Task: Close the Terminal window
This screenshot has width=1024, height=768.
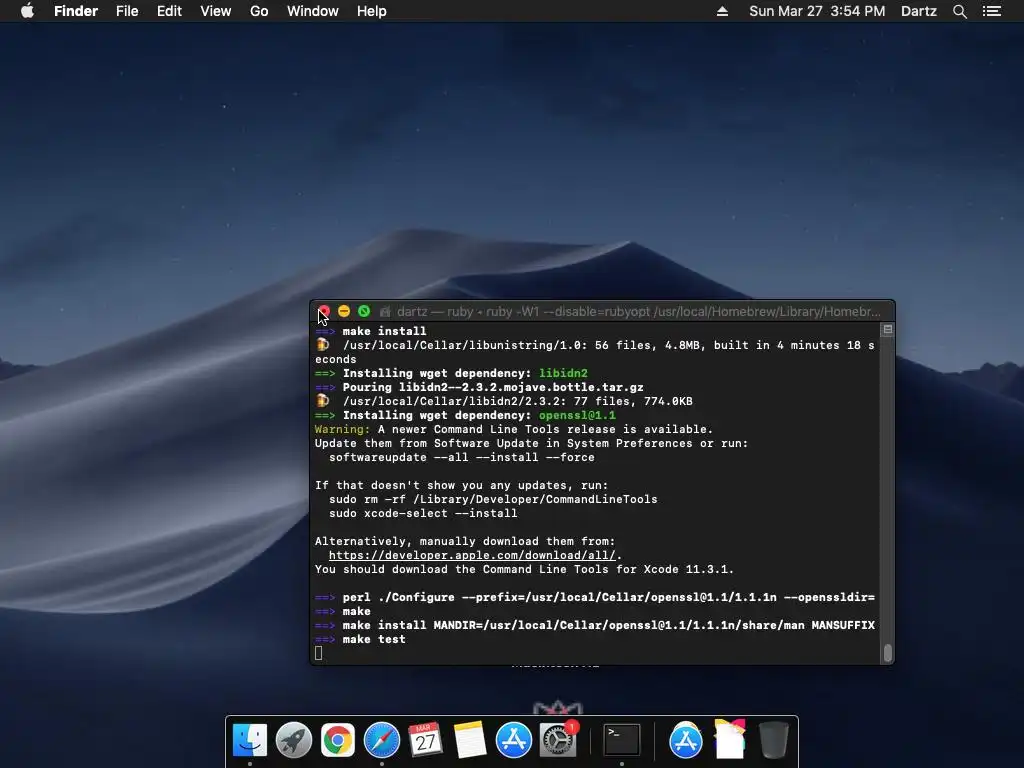Action: point(324,312)
